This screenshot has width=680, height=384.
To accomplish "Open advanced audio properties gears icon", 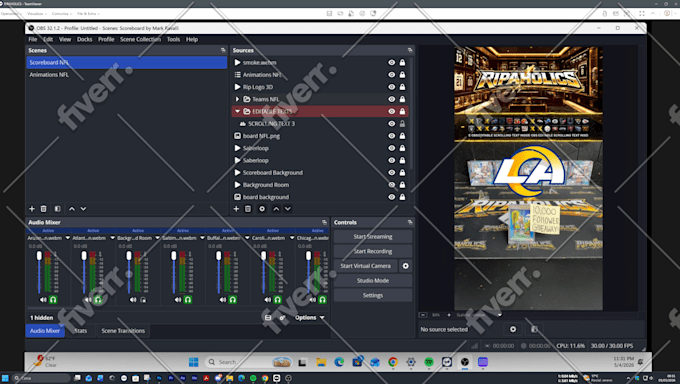I will click(282, 318).
